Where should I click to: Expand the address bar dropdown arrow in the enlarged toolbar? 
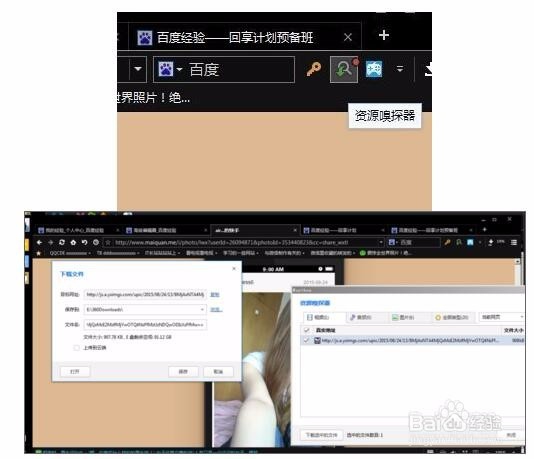[x=138, y=69]
